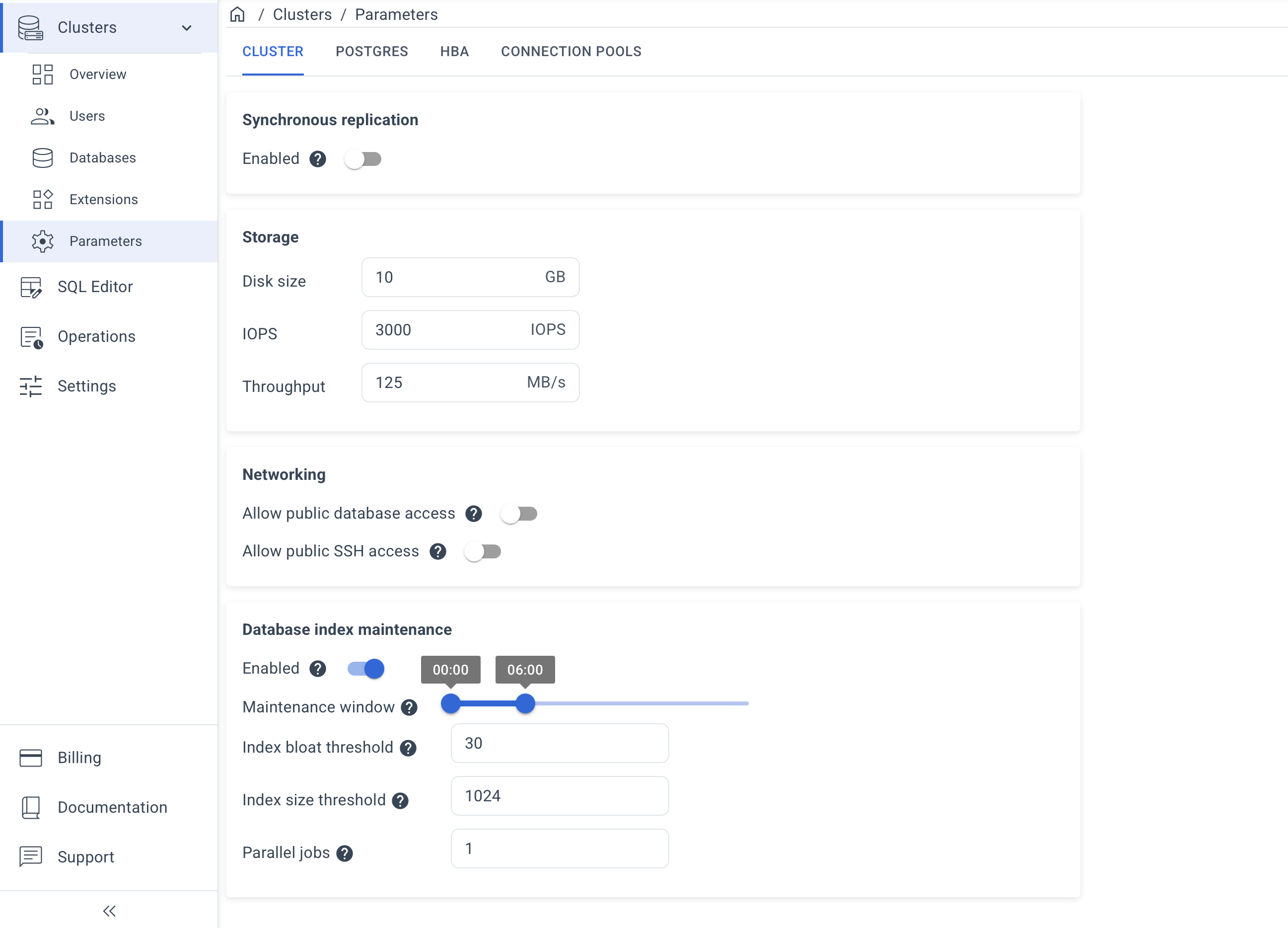Show help for Index bloat threshold
Image resolution: width=1288 pixels, height=928 pixels.
pos(408,749)
